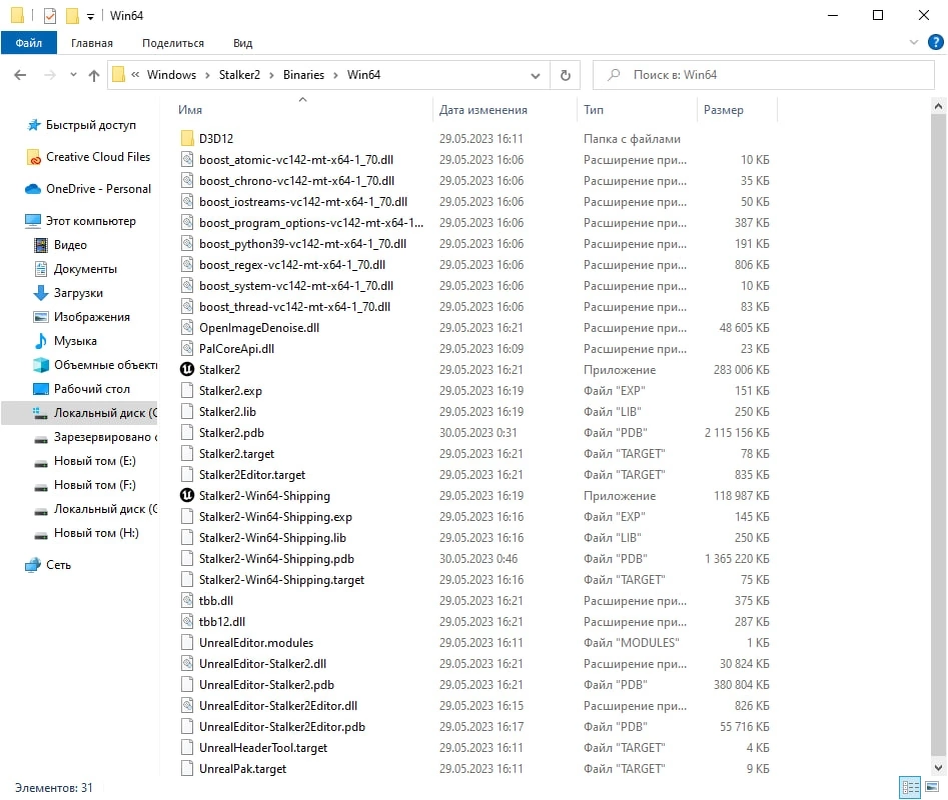Expand the ribbon chevron
948x800 pixels.
[x=914, y=42]
